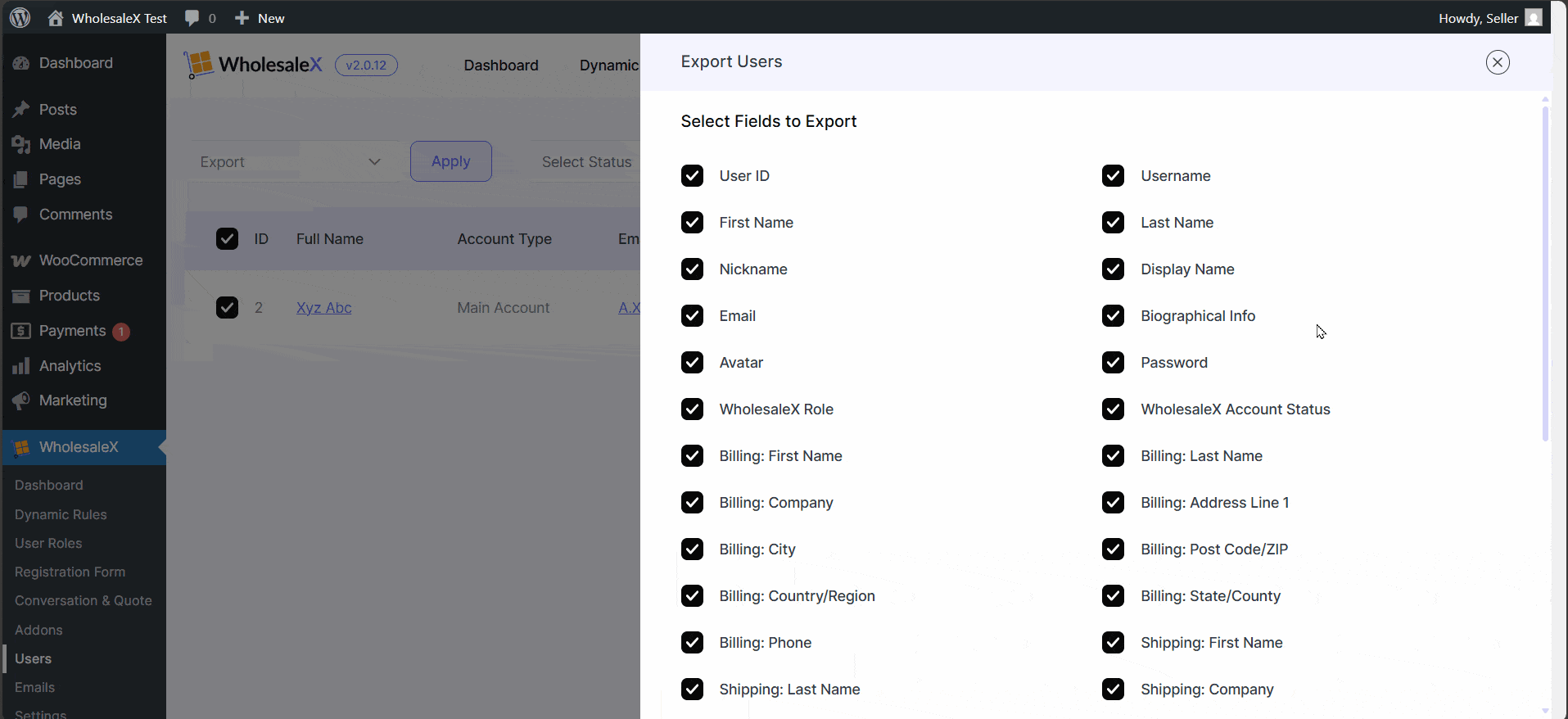Image resolution: width=1568 pixels, height=719 pixels.
Task: Uncheck the row checkbox for Xyz Abc
Action: tap(227, 308)
